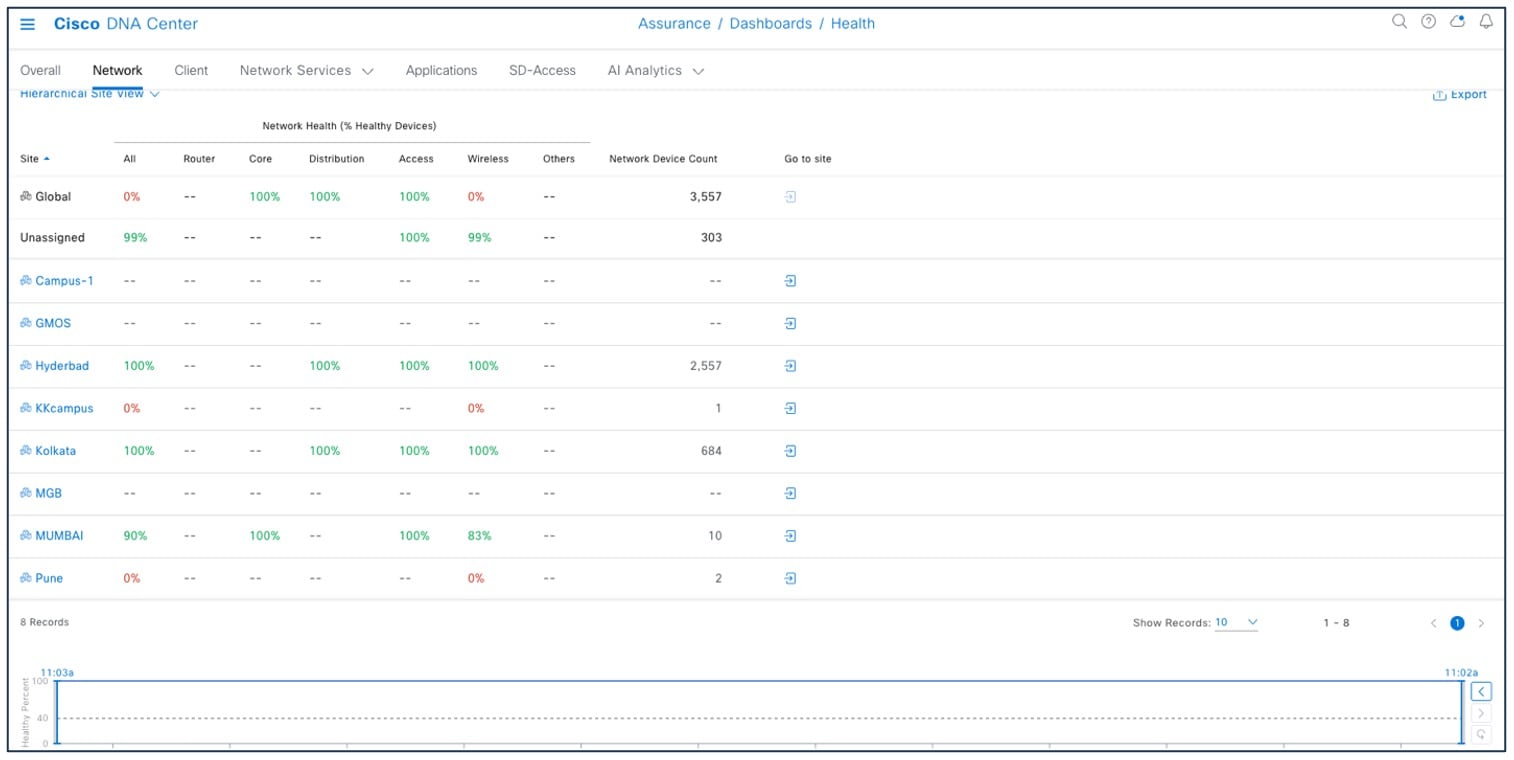The width and height of the screenshot is (1514, 760).
Task: Click Health in the breadcrumb
Action: point(853,24)
